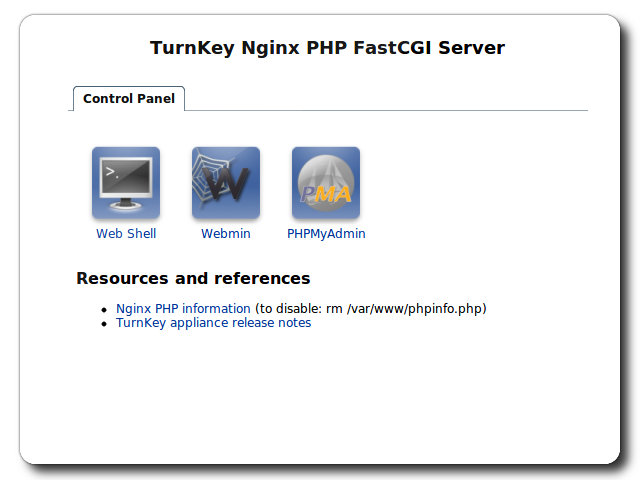Select the Control Panel tab
640x480 pixels.
[129, 99]
